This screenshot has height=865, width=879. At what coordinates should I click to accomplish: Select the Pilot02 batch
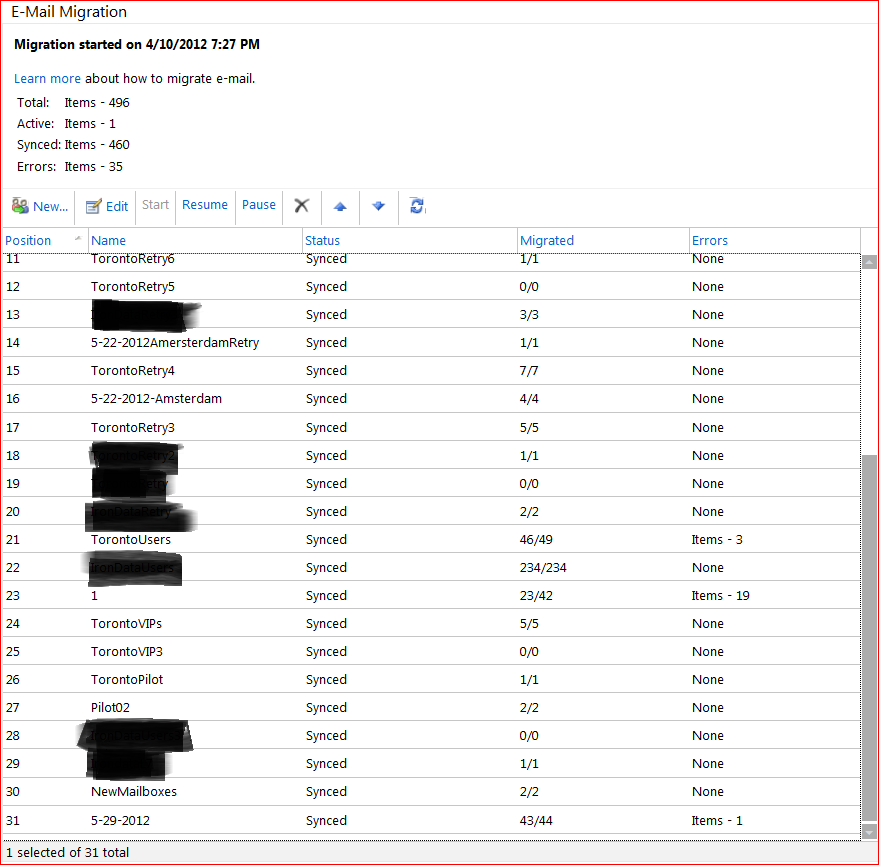pos(110,708)
